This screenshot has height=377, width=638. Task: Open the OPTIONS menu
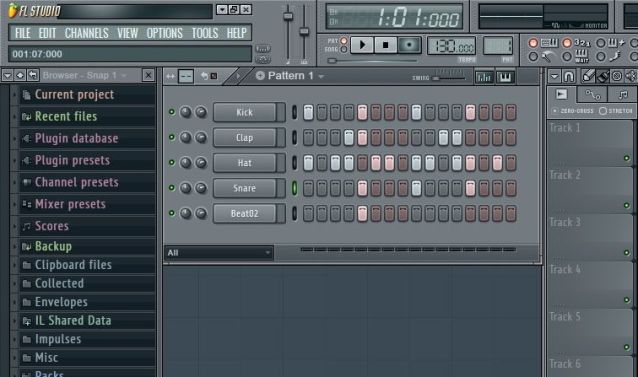(164, 33)
